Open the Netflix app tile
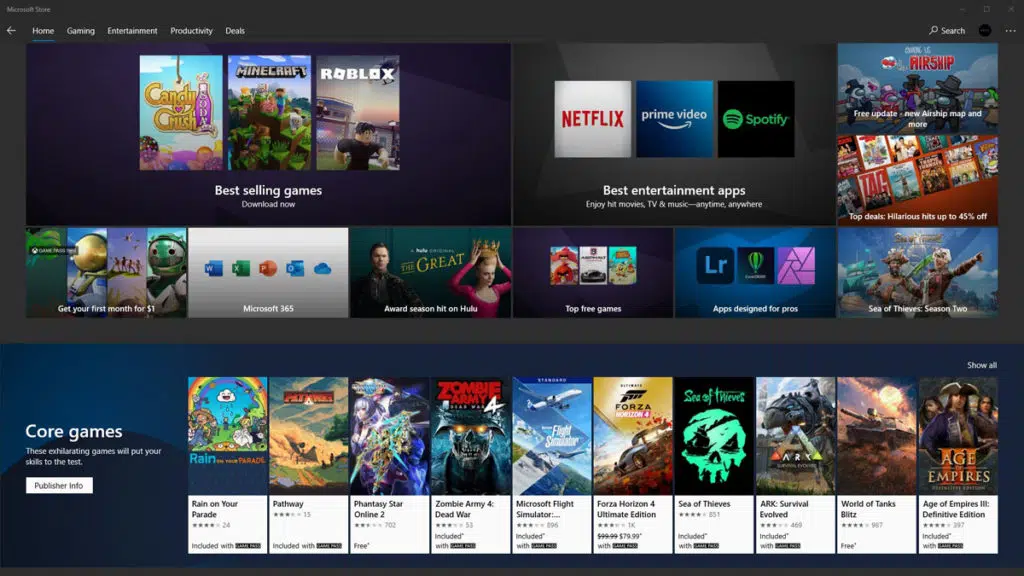1024x576 pixels. click(593, 119)
